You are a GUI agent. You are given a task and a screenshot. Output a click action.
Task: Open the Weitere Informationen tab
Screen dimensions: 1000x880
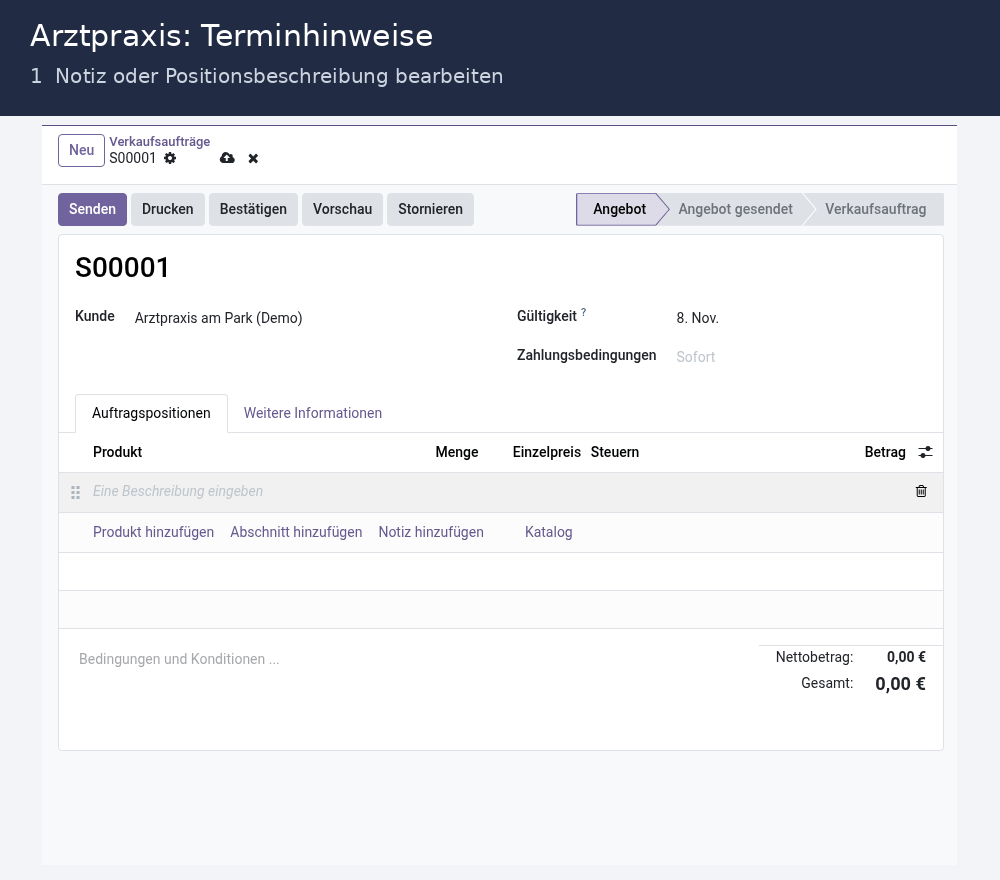click(312, 413)
